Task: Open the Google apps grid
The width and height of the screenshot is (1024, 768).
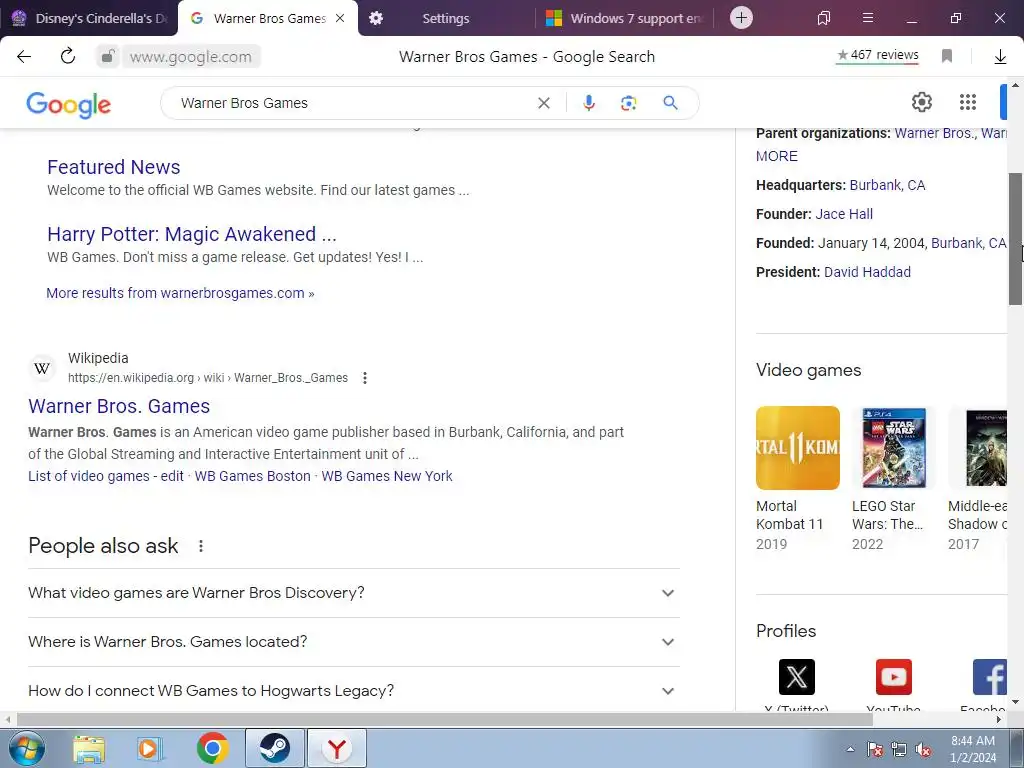Action: (968, 102)
